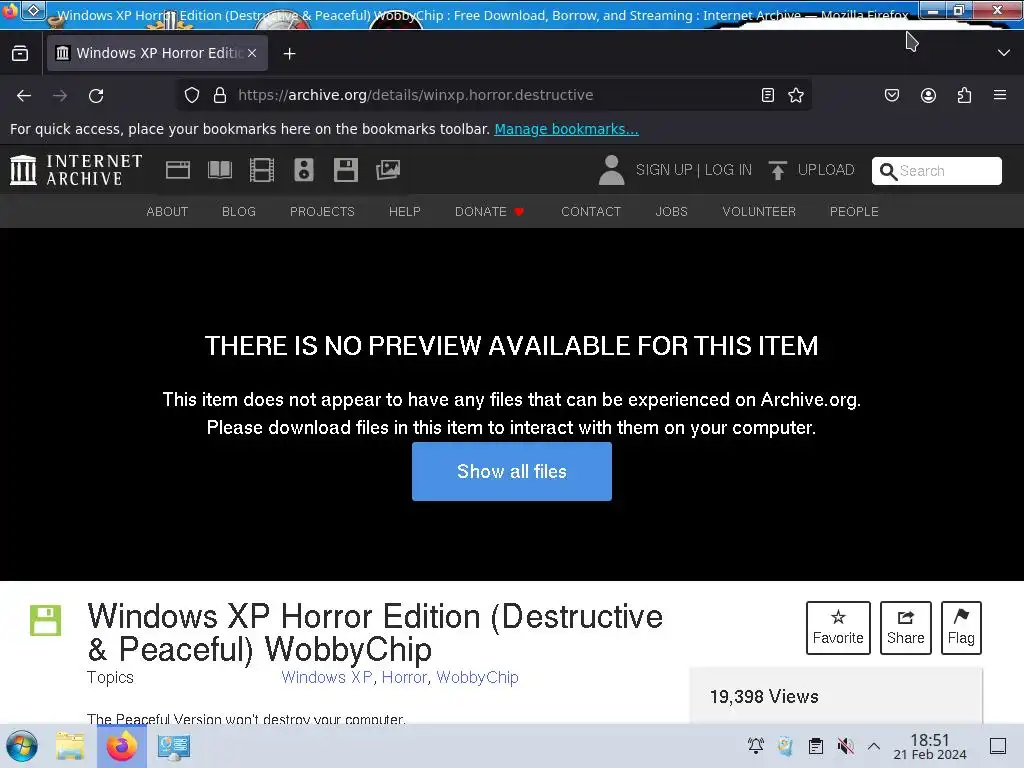The width and height of the screenshot is (1024, 768).
Task: Share this item
Action: (905, 628)
